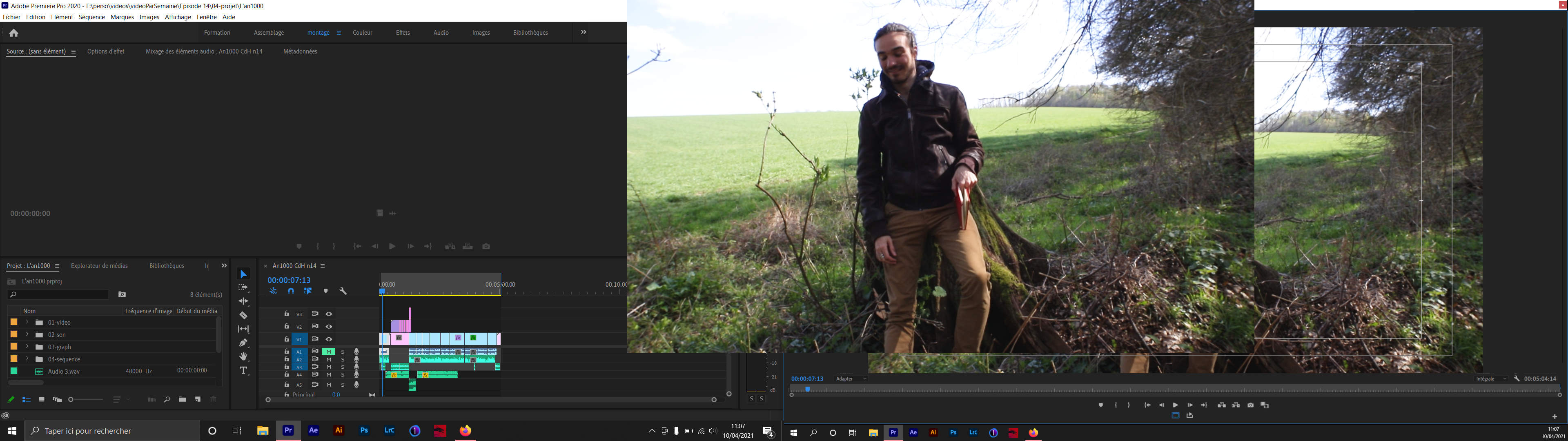Click export frame camera in Program monitor
This screenshot has width=1568, height=441.
pyautogui.click(x=1250, y=405)
